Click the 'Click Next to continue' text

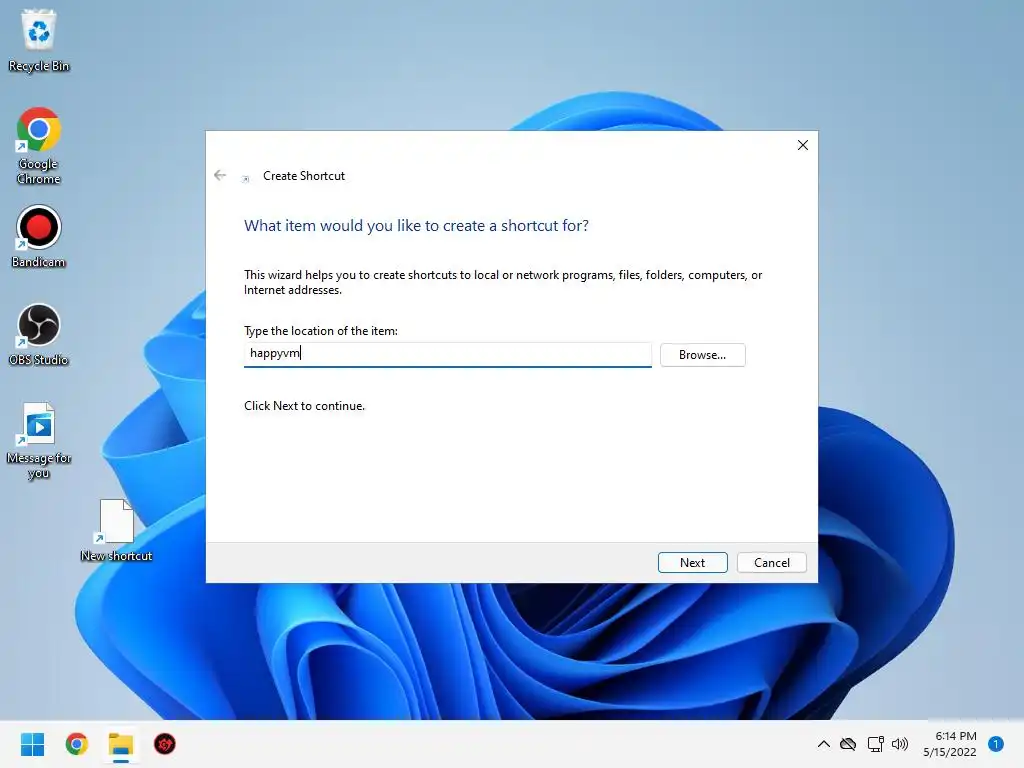[304, 406]
